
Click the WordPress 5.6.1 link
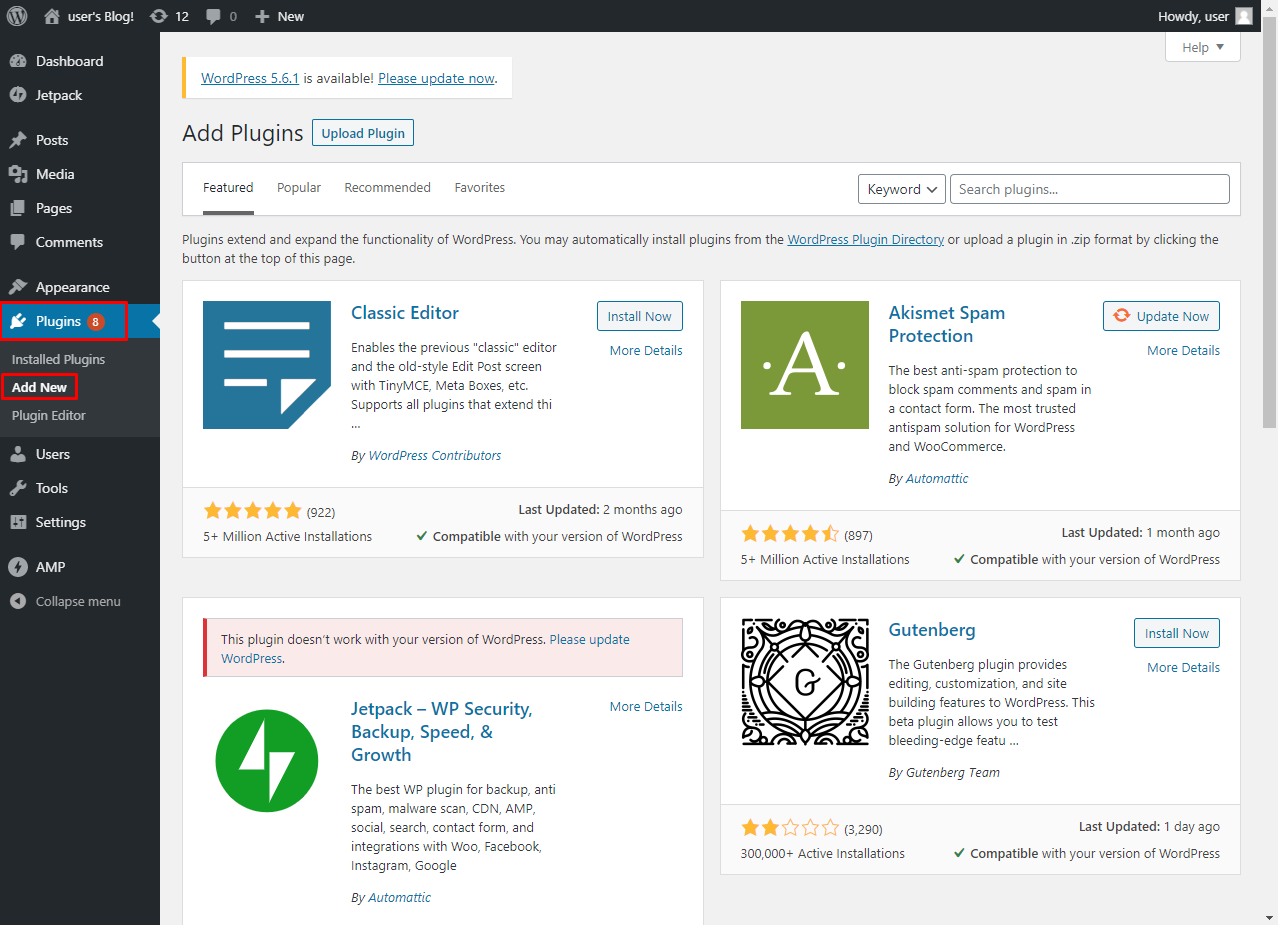(250, 78)
